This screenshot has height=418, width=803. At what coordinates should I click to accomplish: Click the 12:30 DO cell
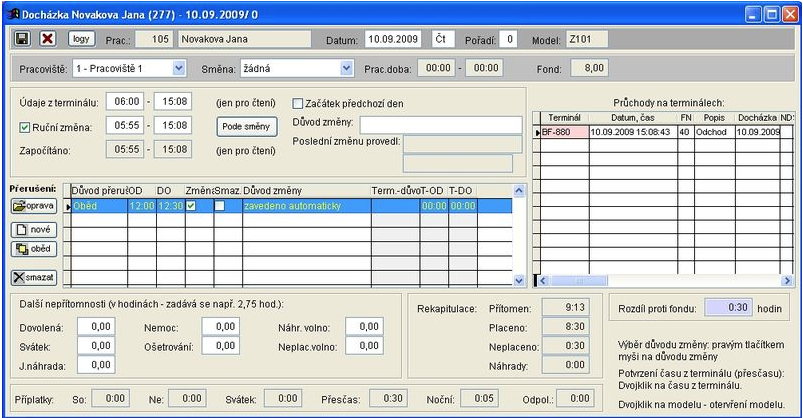(171, 206)
